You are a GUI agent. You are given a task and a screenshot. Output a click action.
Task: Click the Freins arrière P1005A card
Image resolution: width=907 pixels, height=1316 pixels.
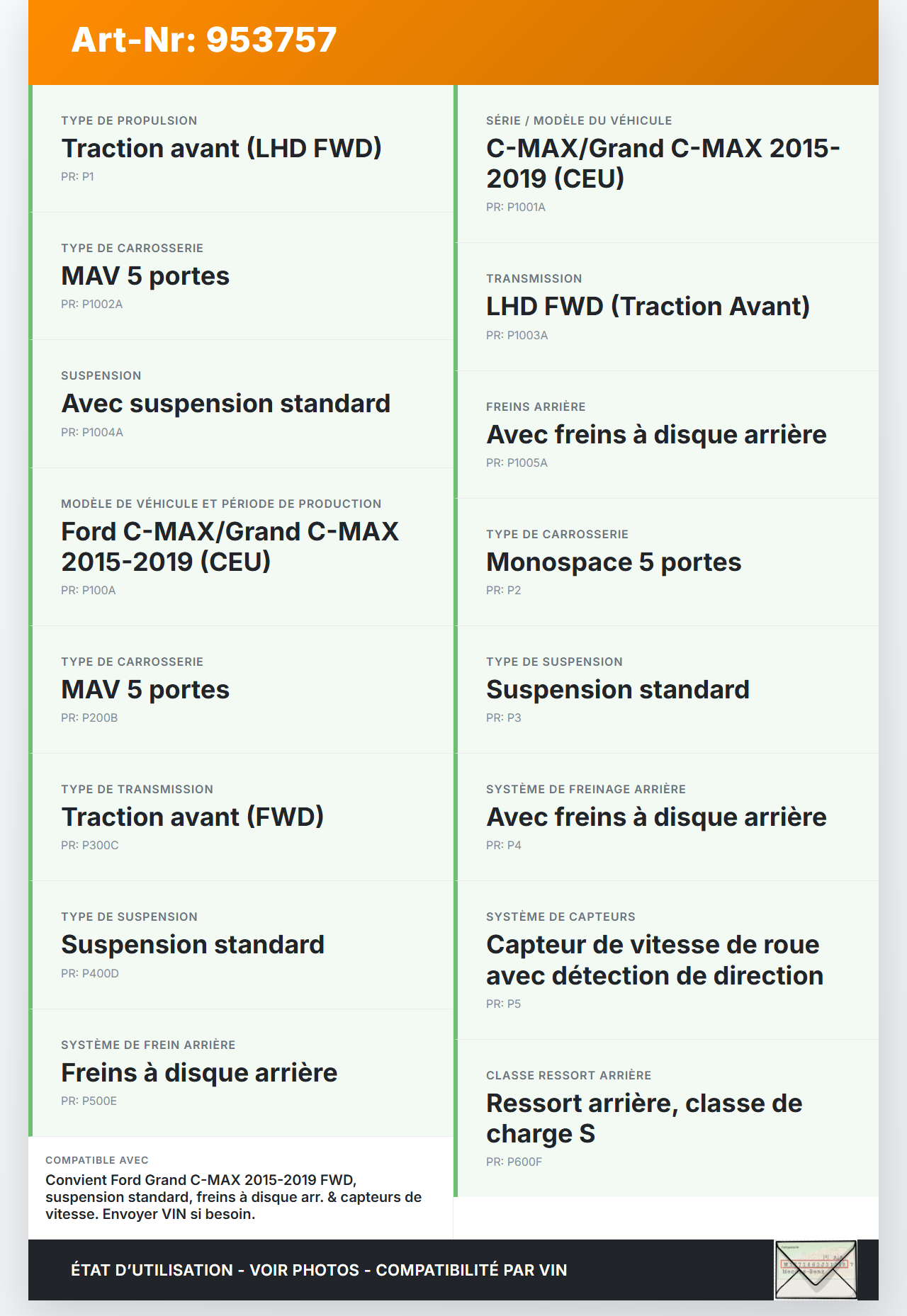click(x=666, y=434)
